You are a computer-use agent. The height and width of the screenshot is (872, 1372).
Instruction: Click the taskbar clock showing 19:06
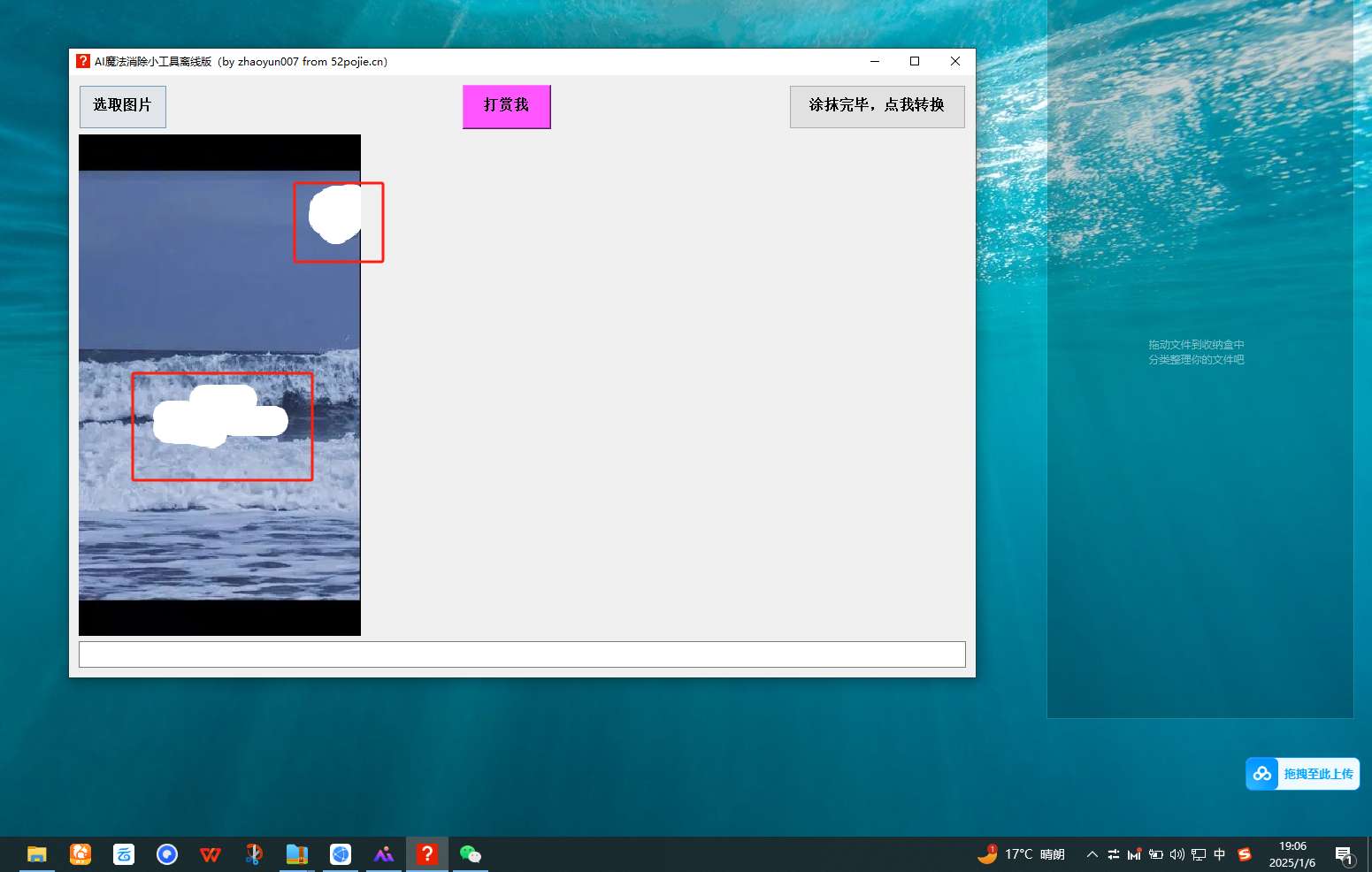[x=1292, y=854]
